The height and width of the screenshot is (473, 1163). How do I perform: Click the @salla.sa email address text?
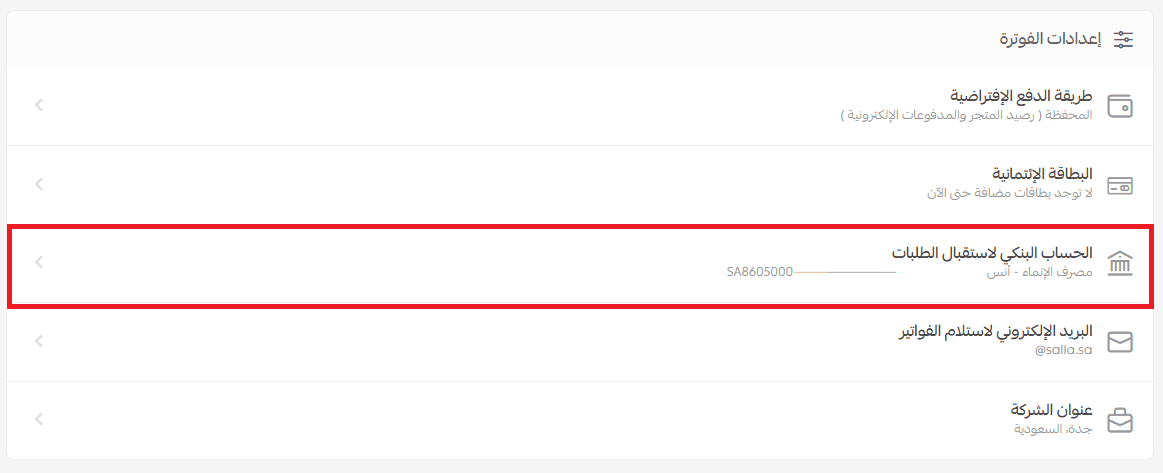[x=1063, y=351]
